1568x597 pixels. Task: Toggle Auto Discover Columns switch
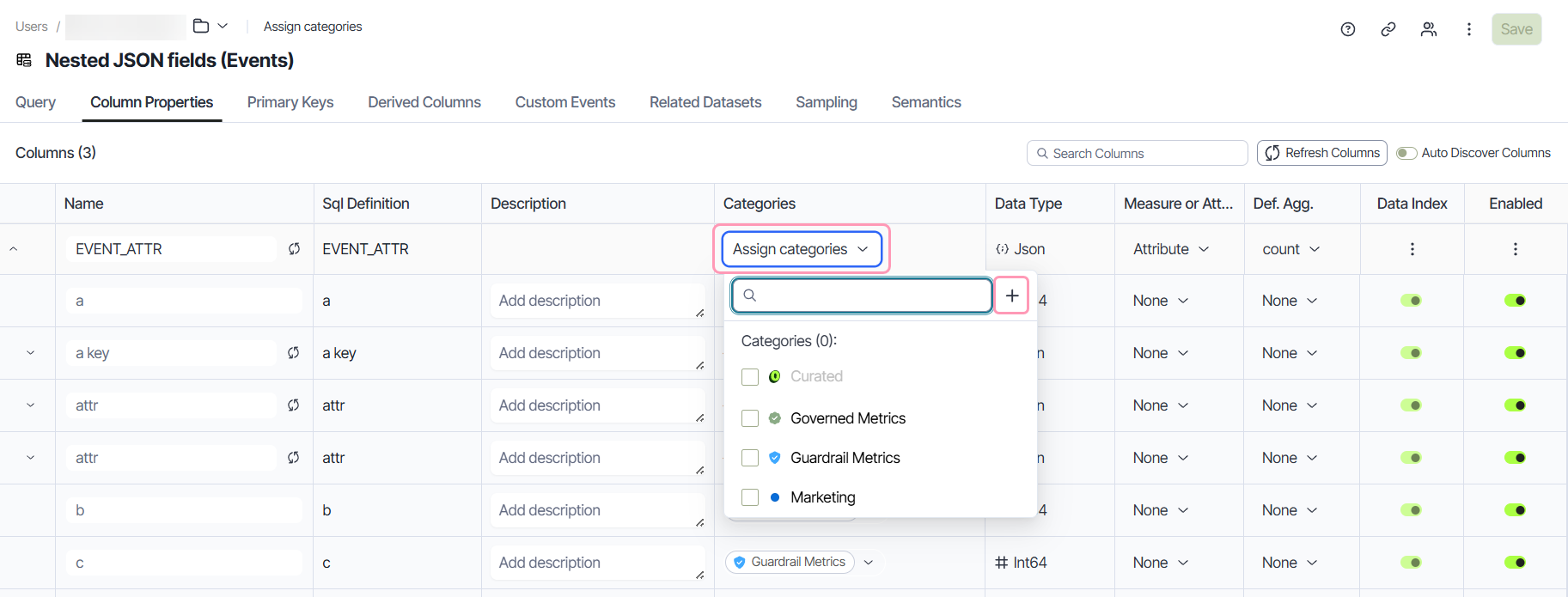pyautogui.click(x=1406, y=153)
